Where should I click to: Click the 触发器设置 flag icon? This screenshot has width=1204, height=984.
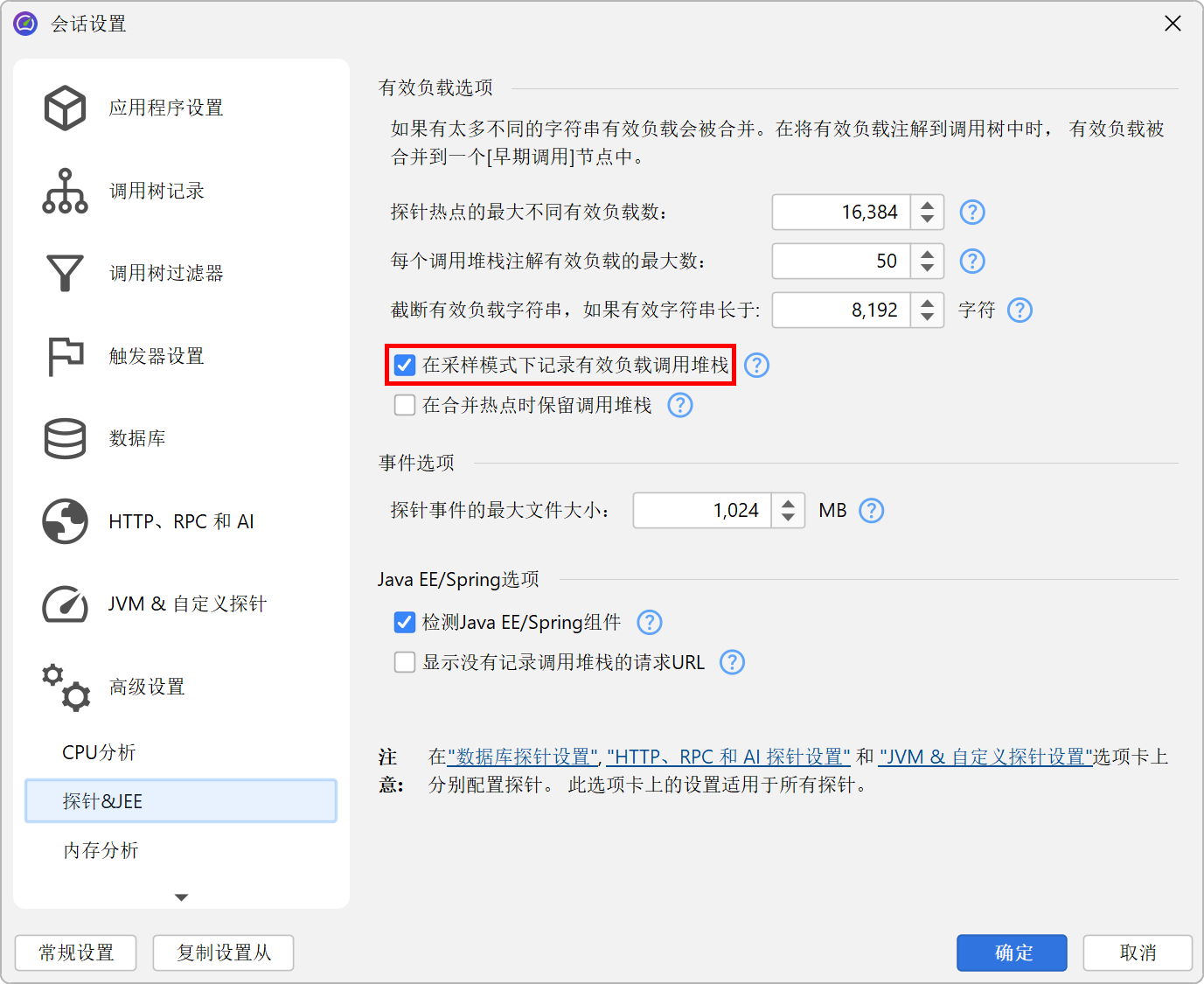coord(66,356)
